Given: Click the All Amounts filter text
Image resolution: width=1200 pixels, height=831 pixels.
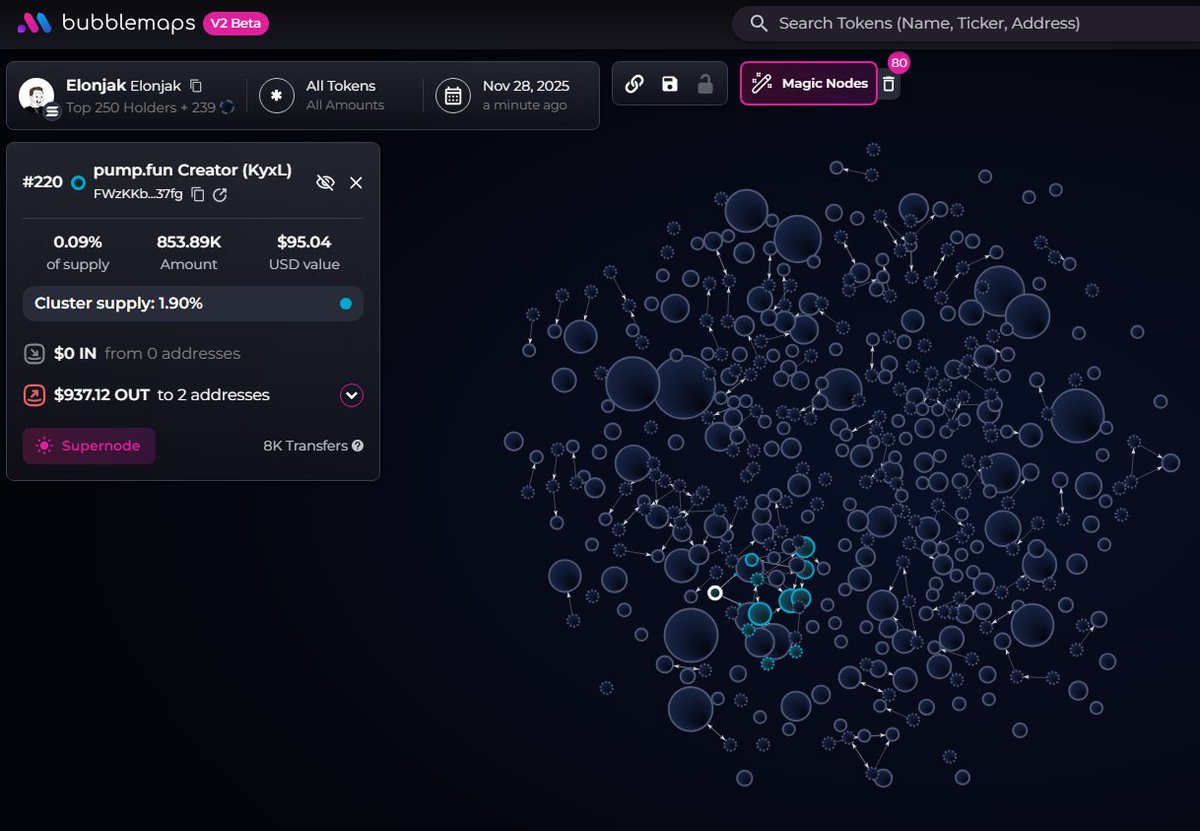Looking at the screenshot, I should point(345,105).
